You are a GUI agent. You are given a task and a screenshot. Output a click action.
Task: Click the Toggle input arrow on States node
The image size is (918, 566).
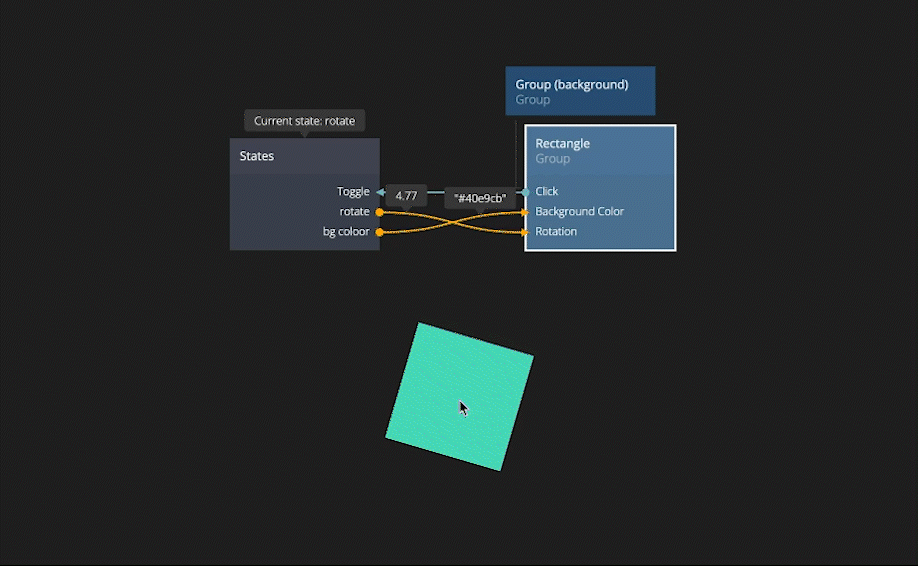(x=380, y=192)
